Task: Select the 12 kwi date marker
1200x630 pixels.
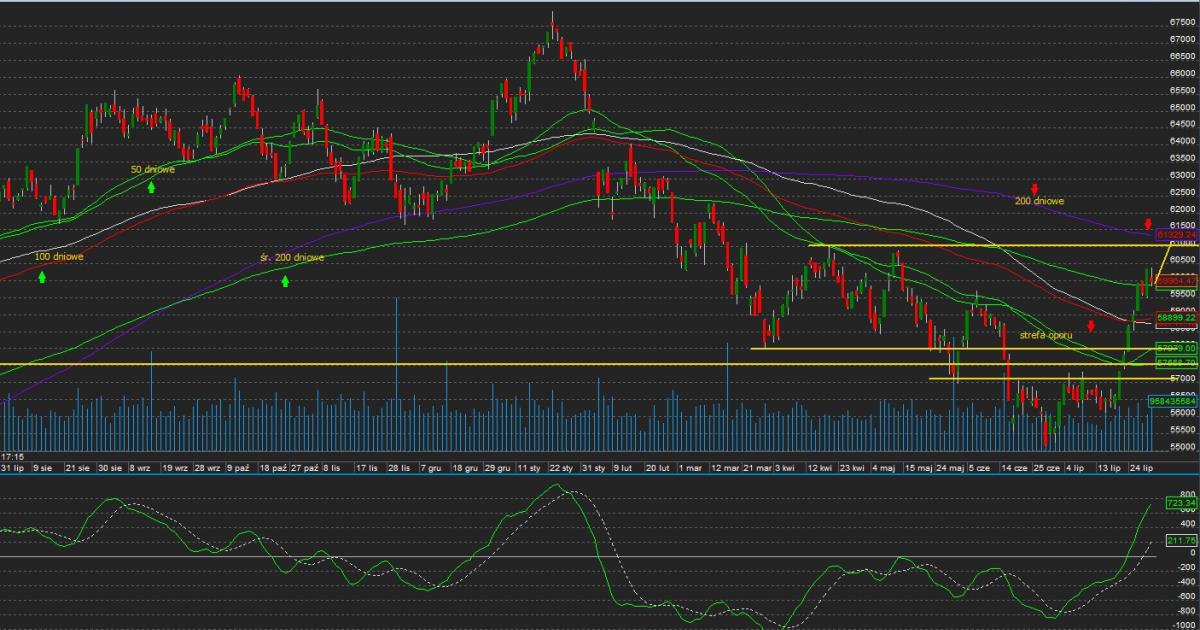Action: [x=821, y=467]
